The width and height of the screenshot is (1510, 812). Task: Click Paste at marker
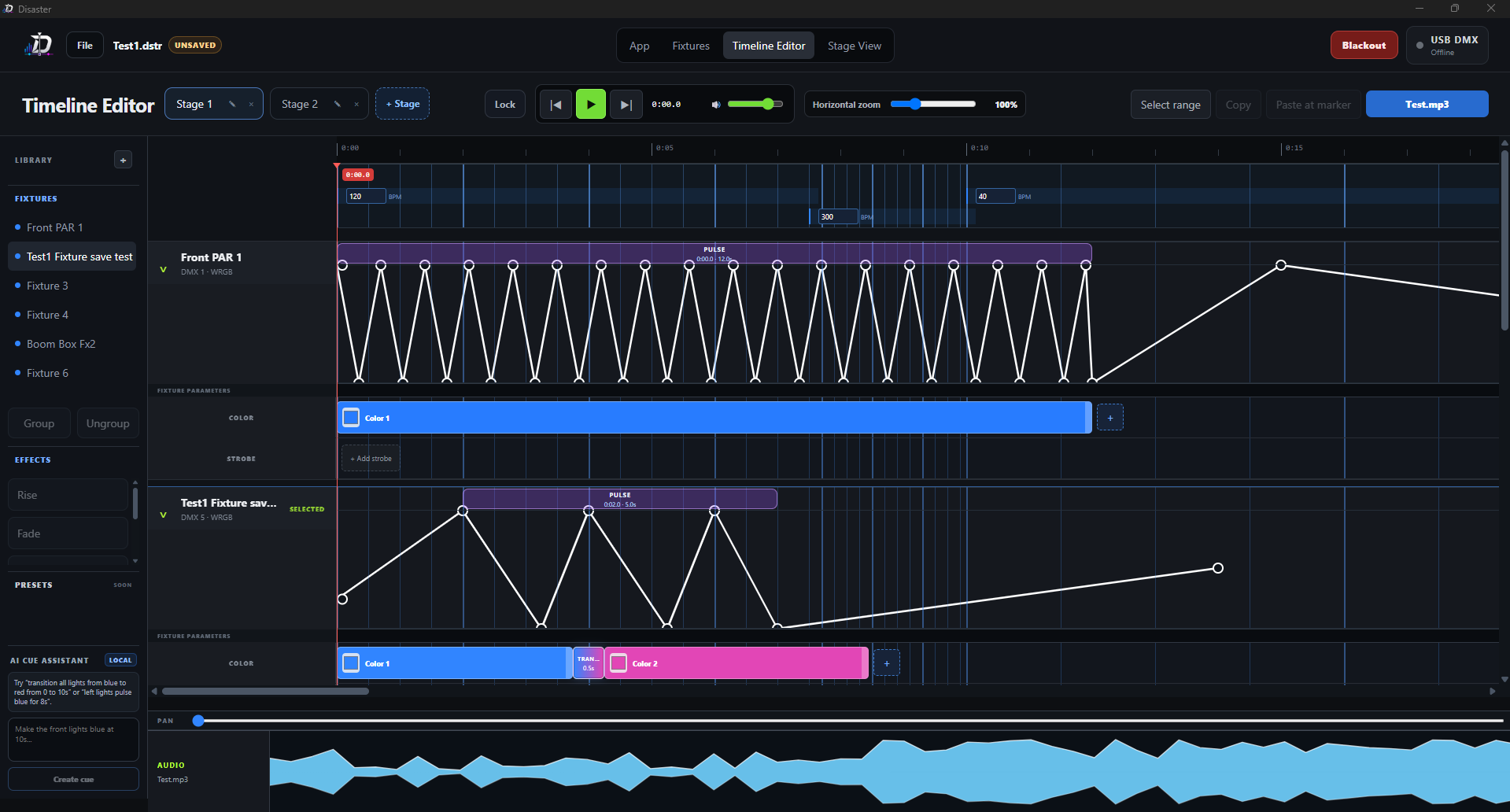click(1313, 105)
